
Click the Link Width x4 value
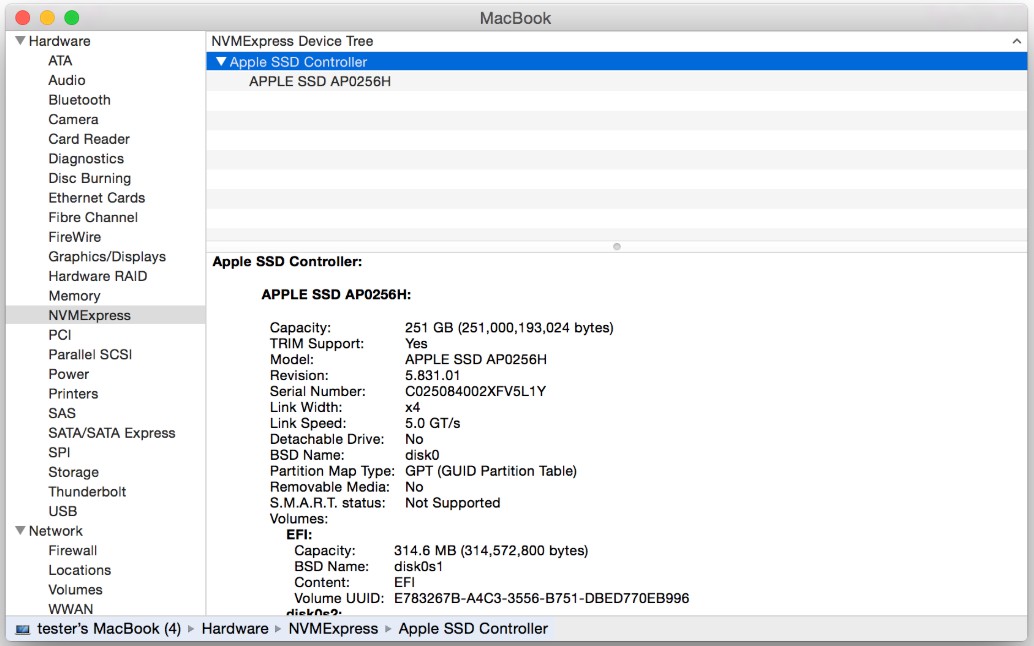[412, 407]
